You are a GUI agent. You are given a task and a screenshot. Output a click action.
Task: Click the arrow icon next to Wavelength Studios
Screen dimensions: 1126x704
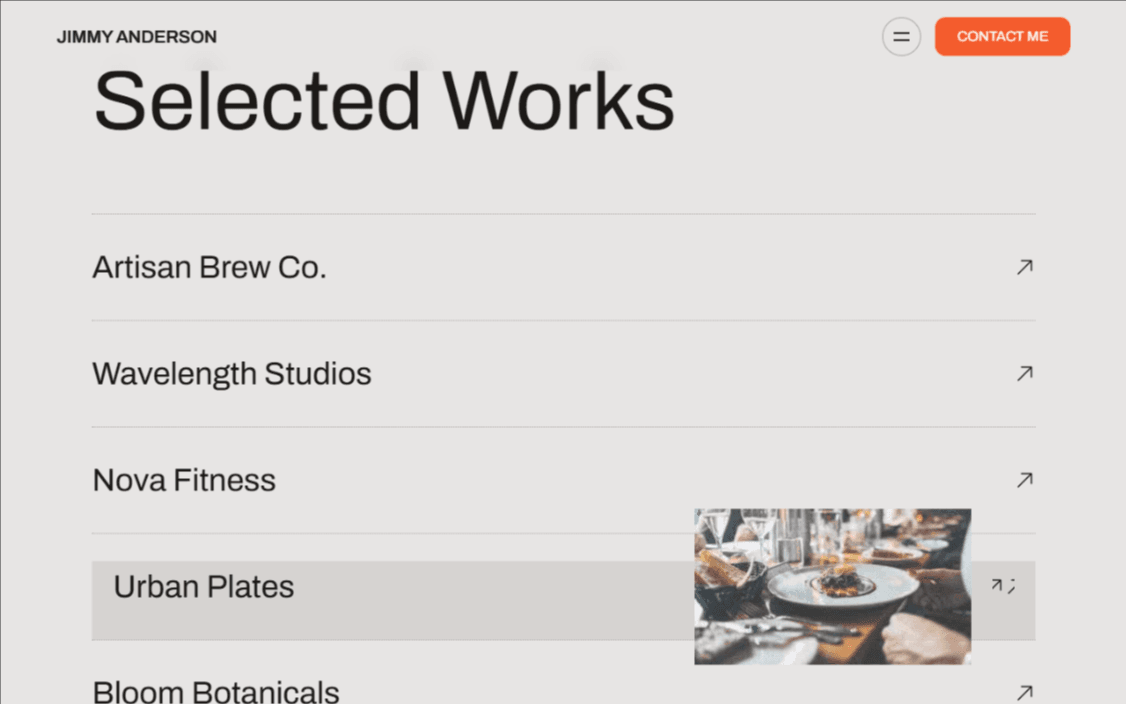(x=1023, y=373)
